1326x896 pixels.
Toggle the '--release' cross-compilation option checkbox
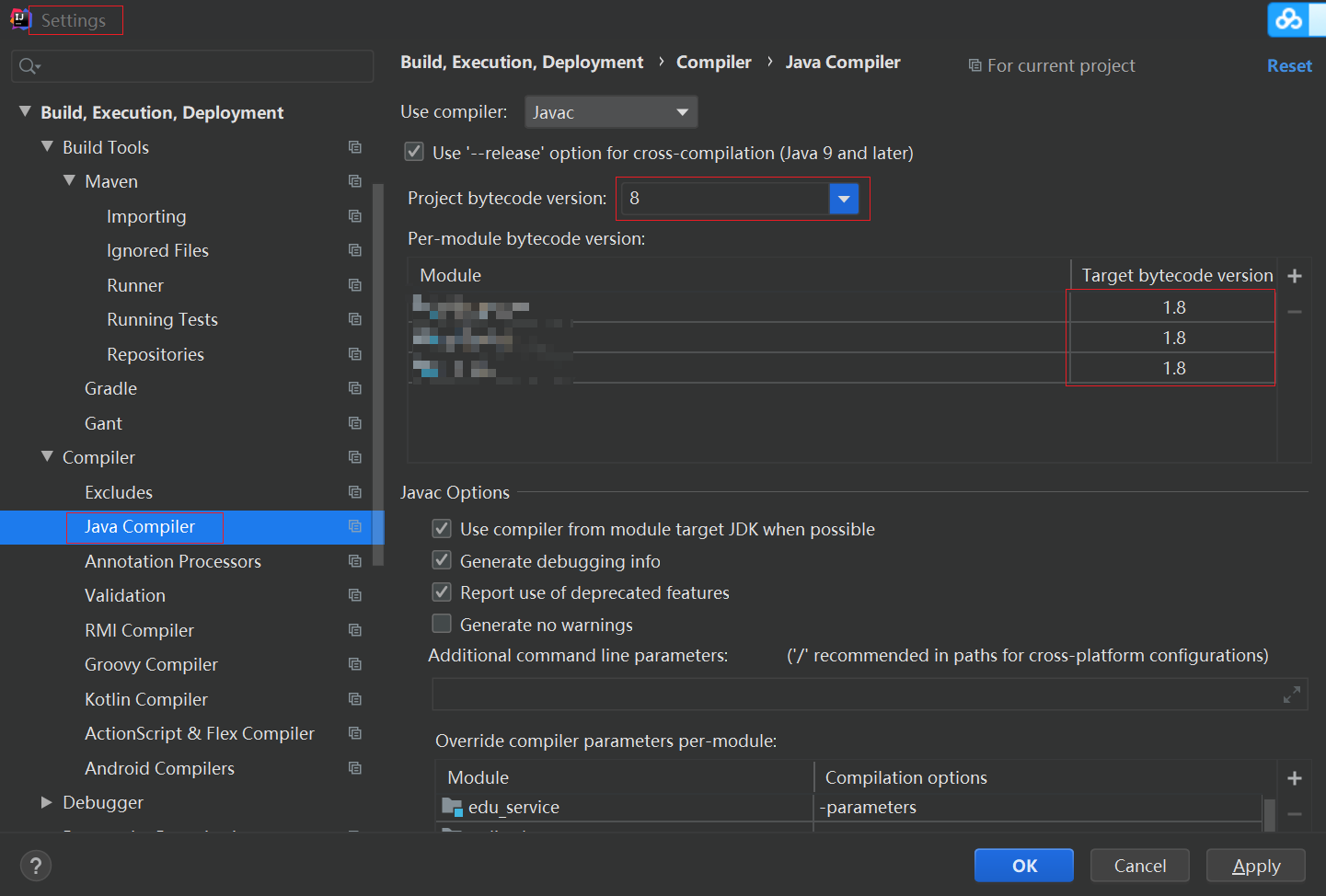[414, 152]
